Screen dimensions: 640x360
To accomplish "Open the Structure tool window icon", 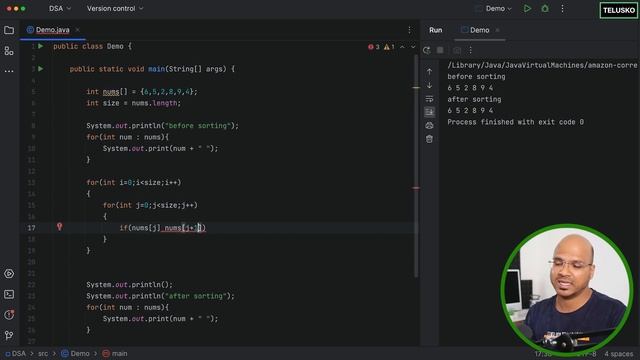I will tap(9, 51).
